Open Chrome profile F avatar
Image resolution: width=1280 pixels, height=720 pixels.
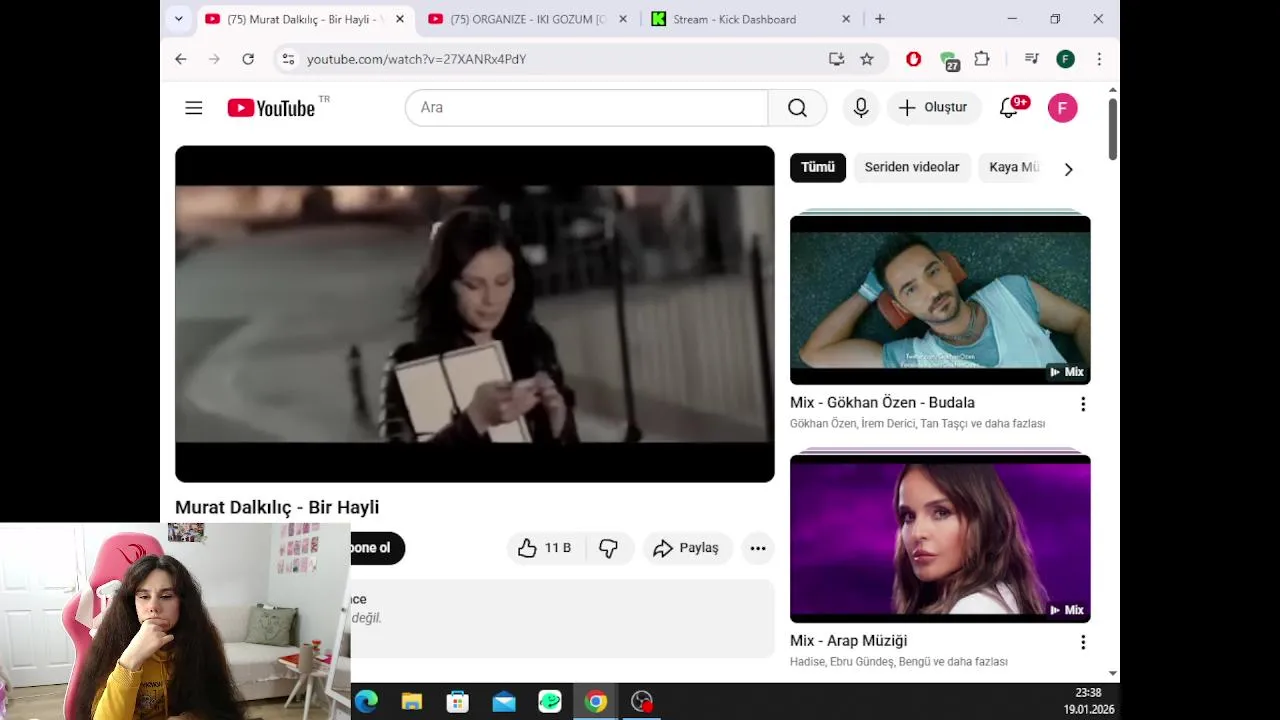coord(1066,59)
